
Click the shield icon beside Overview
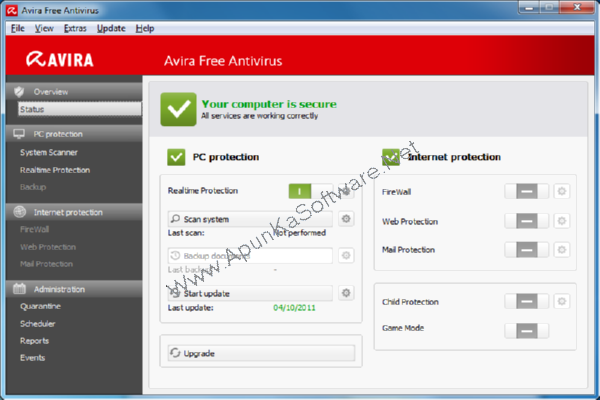(19, 92)
